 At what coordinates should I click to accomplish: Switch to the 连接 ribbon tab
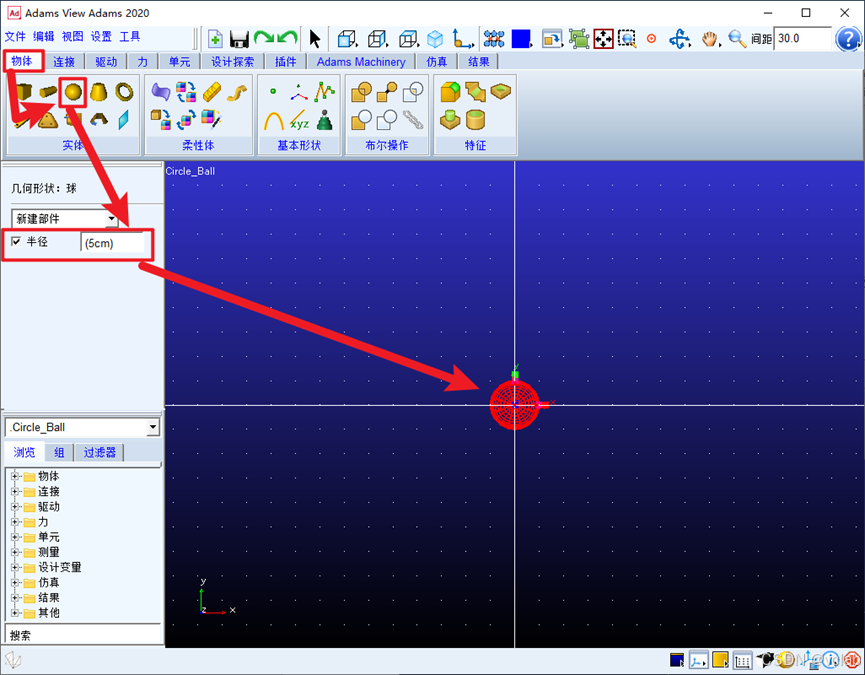tap(64, 62)
